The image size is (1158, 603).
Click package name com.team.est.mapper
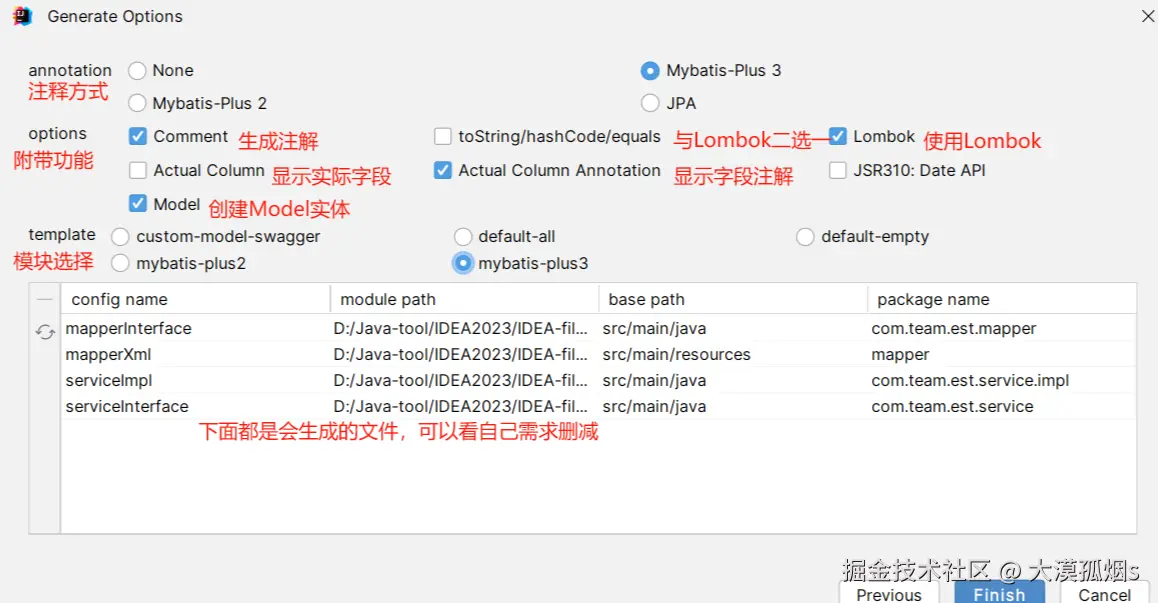click(953, 329)
